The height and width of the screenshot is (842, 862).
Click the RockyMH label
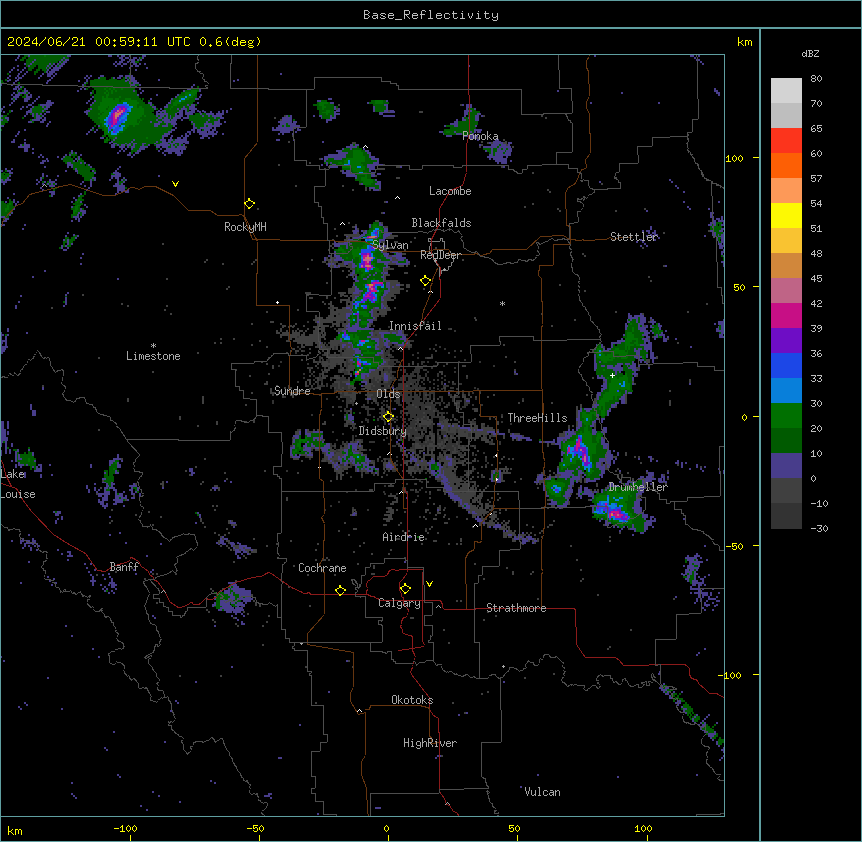245,227
